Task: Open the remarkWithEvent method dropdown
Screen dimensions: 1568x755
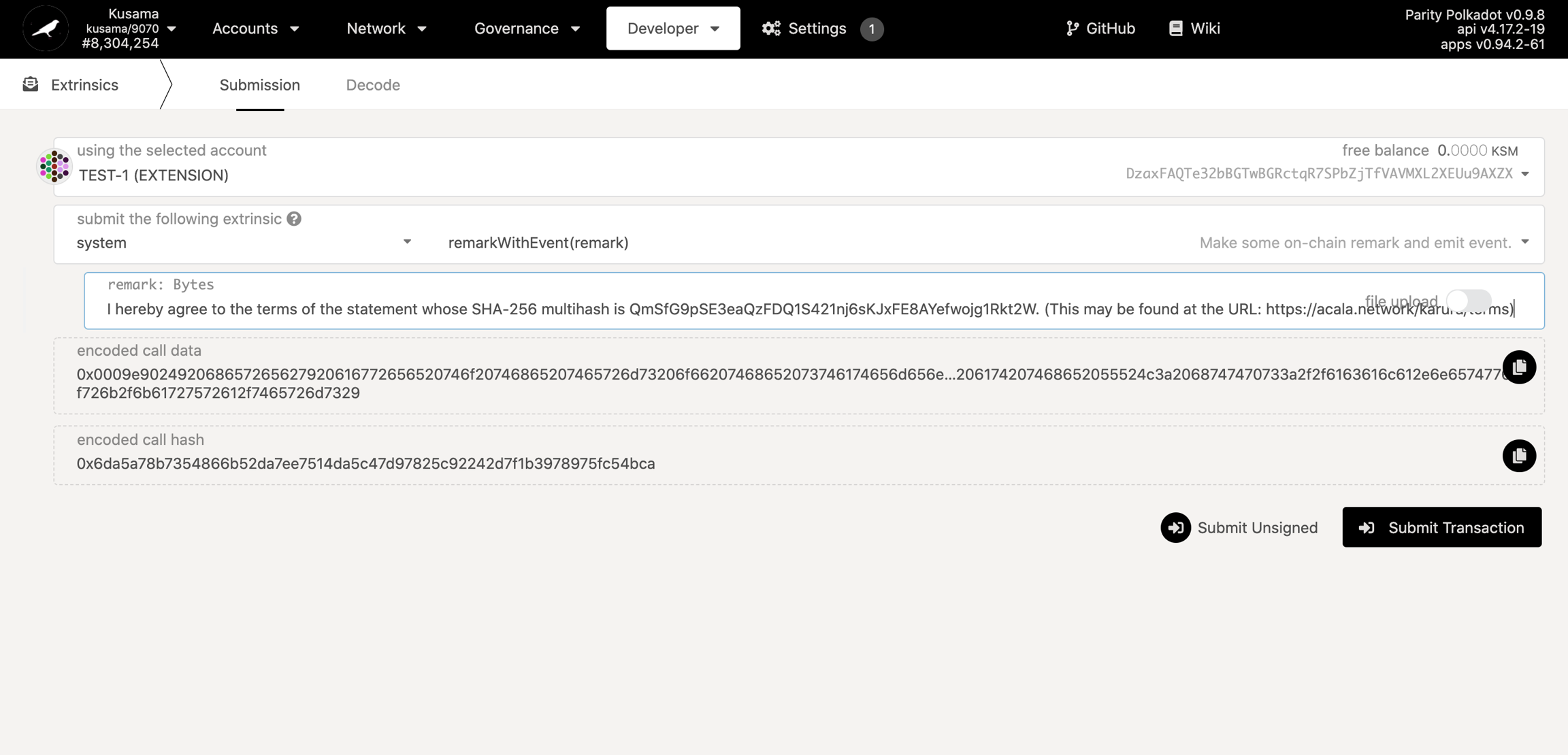Action: pos(1525,242)
